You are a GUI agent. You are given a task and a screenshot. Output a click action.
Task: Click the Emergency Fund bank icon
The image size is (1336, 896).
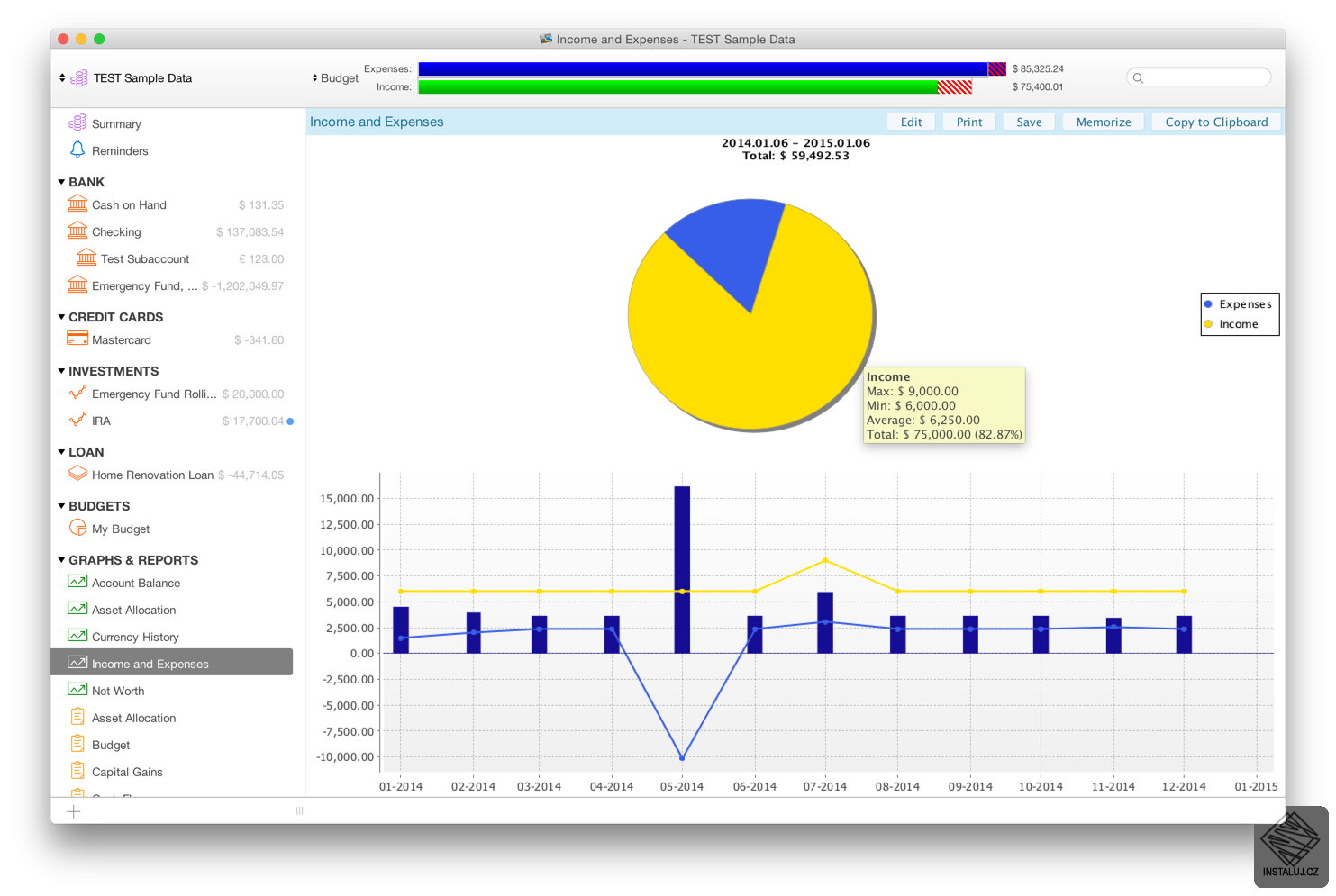click(x=77, y=285)
